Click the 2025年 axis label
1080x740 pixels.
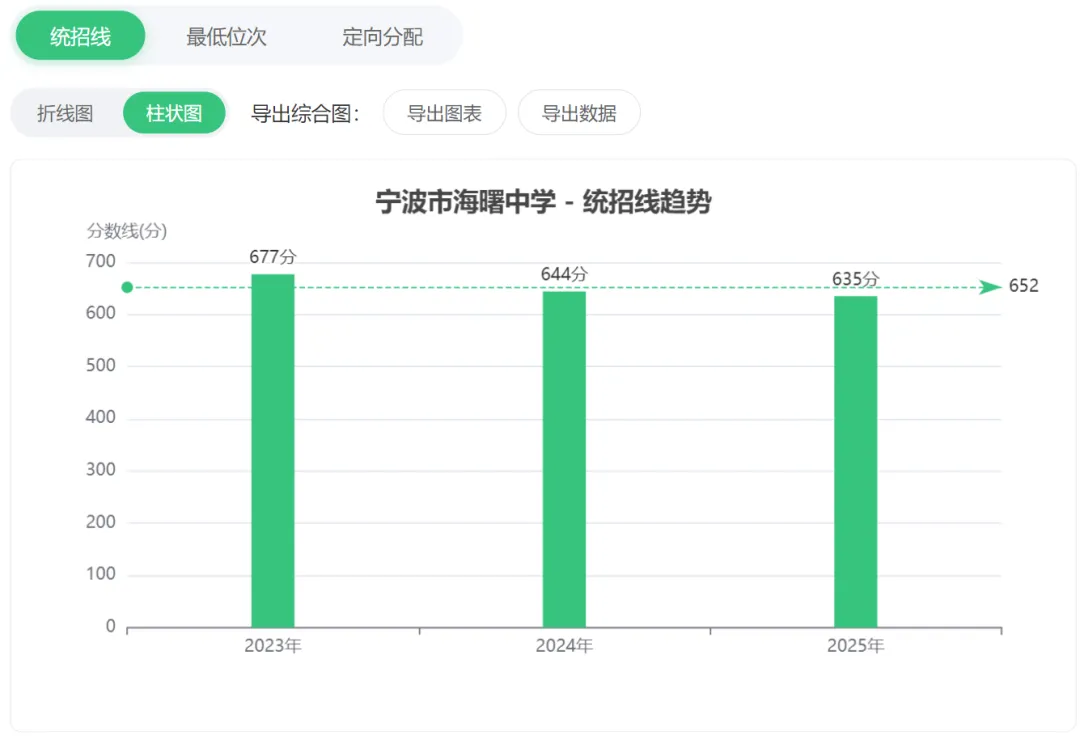855,646
